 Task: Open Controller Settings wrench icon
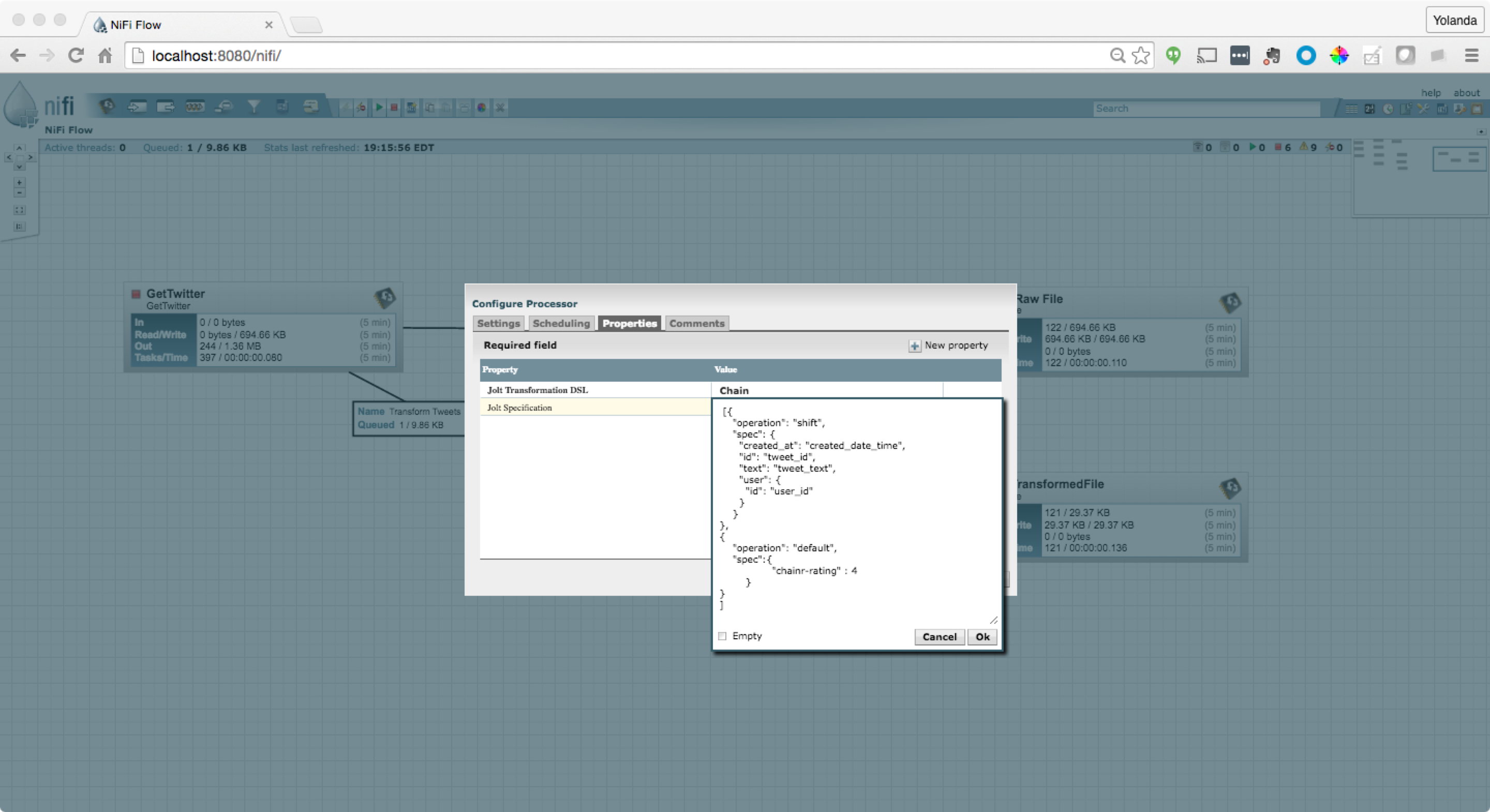pyautogui.click(x=1423, y=109)
